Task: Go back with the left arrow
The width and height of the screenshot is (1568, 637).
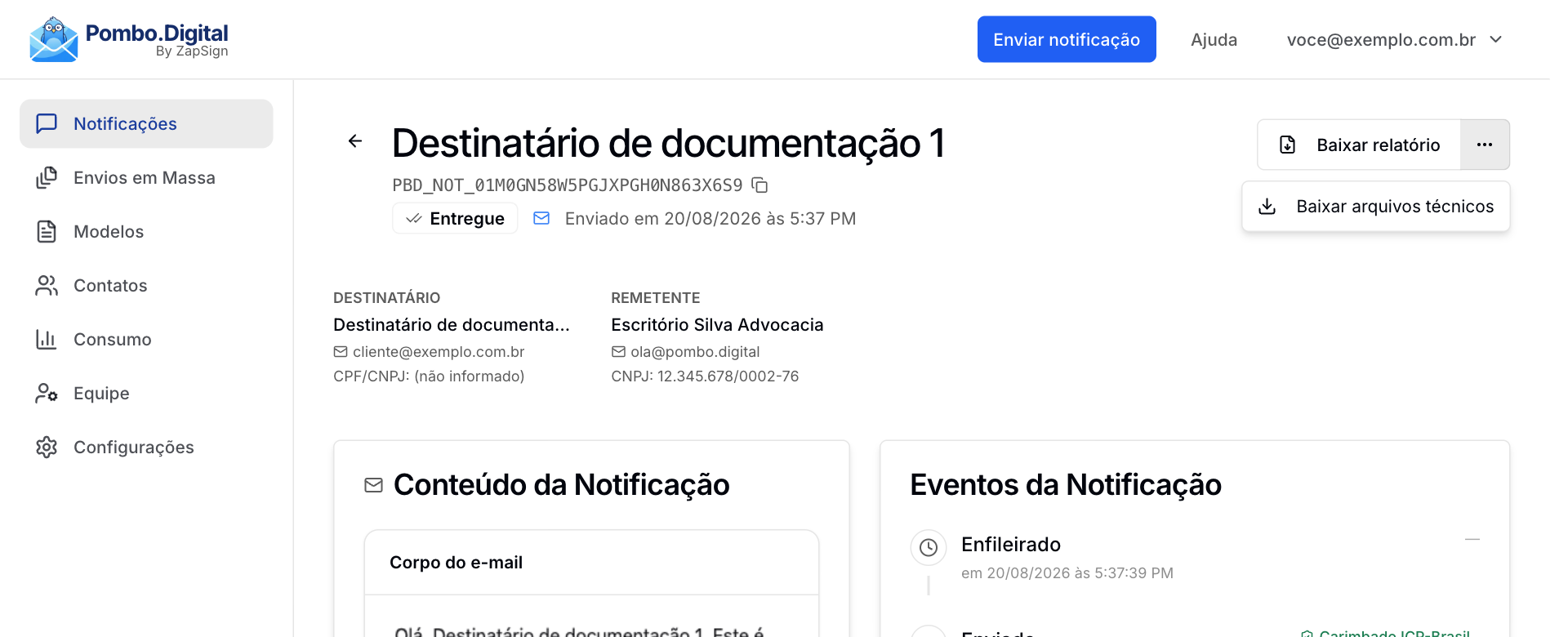Action: 355,141
